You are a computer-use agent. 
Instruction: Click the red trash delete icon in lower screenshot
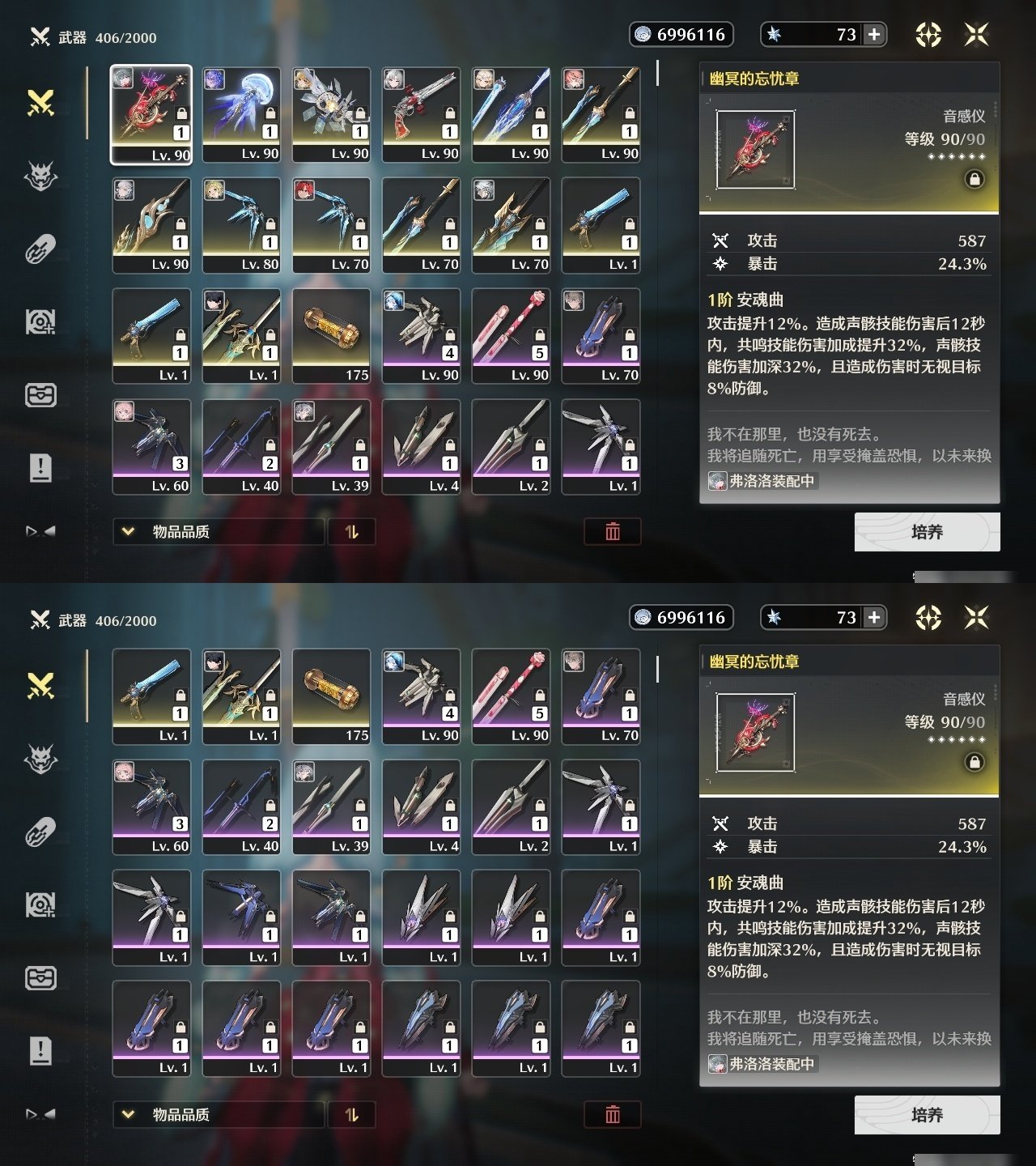(x=613, y=1115)
